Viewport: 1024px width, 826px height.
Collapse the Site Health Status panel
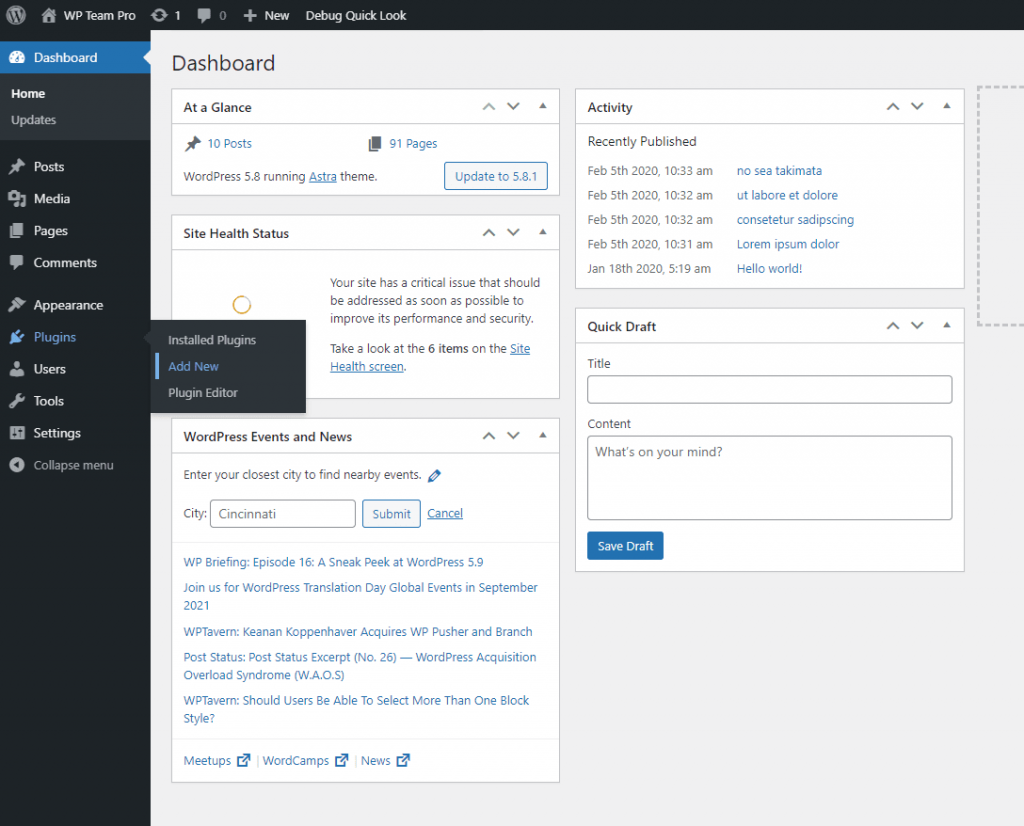(543, 232)
